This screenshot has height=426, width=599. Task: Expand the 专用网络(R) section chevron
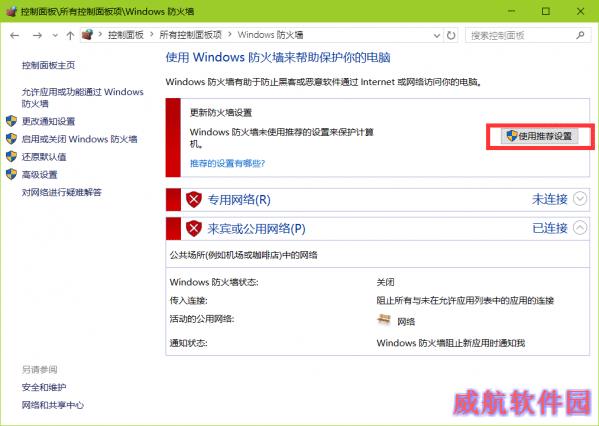580,199
